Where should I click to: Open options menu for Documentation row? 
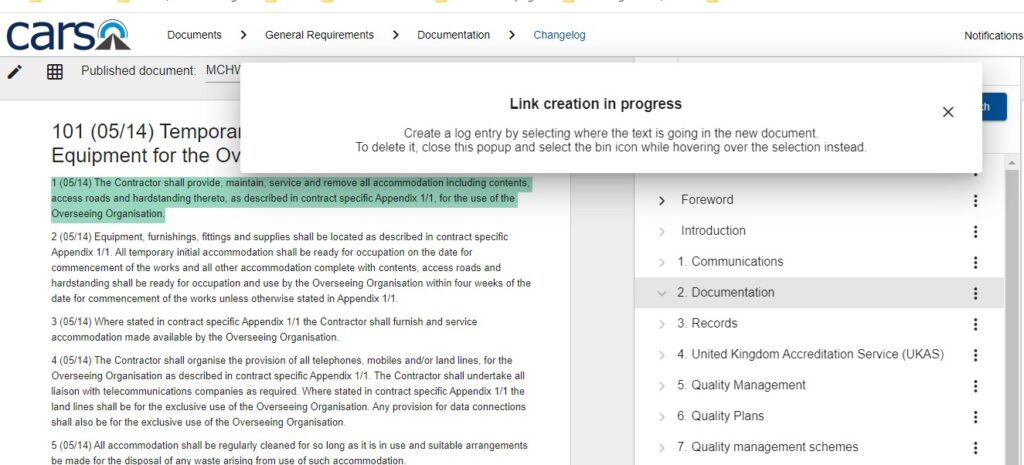(975, 293)
